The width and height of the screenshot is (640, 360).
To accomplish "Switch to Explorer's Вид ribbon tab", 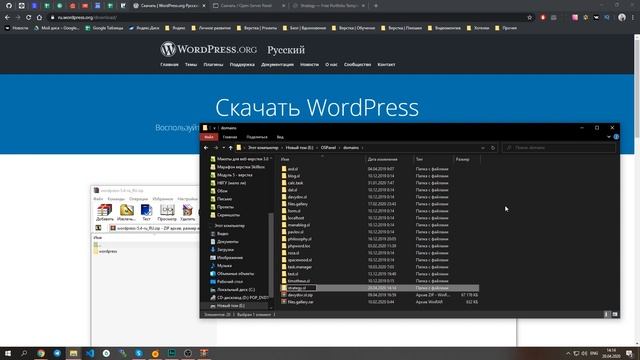I will point(280,137).
